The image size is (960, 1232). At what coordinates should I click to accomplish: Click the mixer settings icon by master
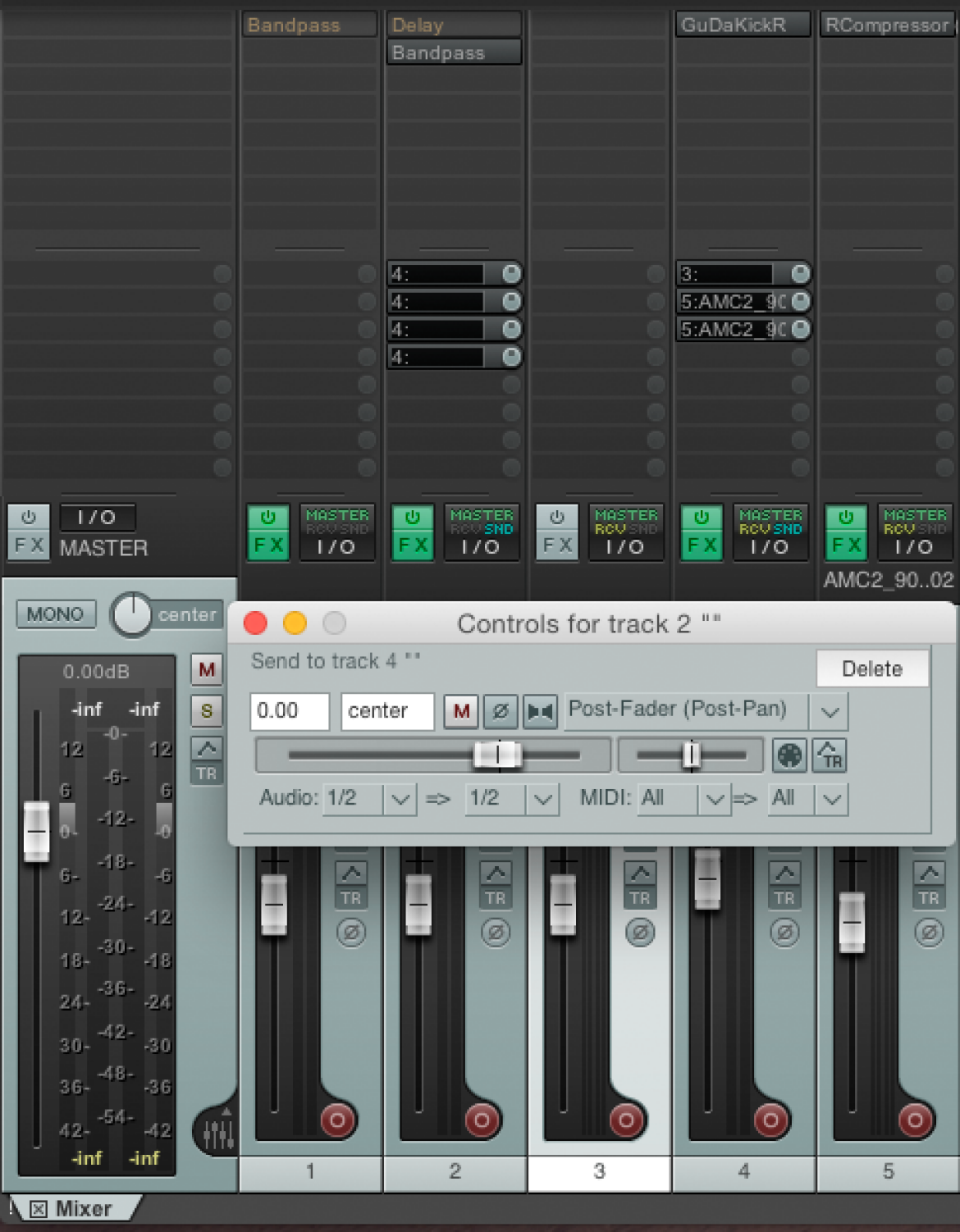click(x=217, y=1134)
